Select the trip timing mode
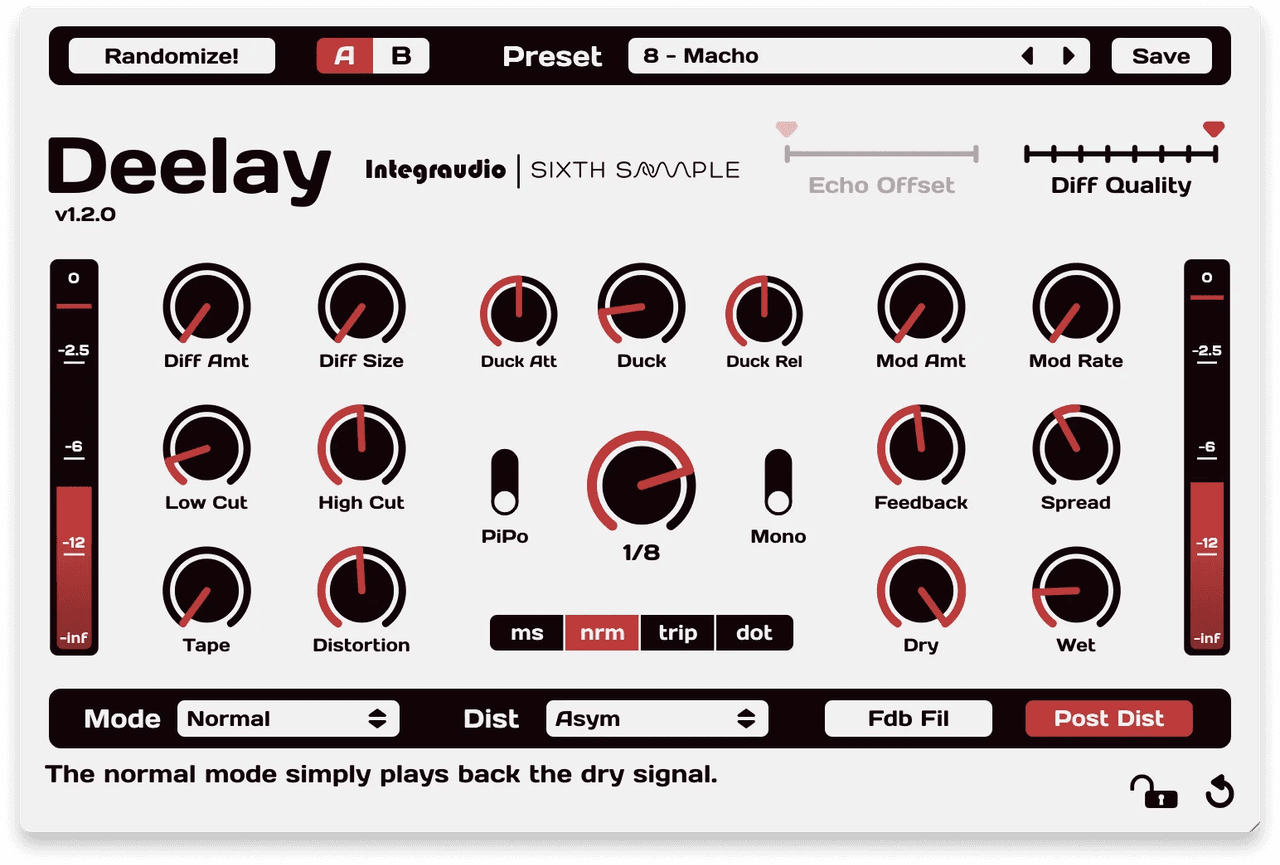 [x=677, y=632]
